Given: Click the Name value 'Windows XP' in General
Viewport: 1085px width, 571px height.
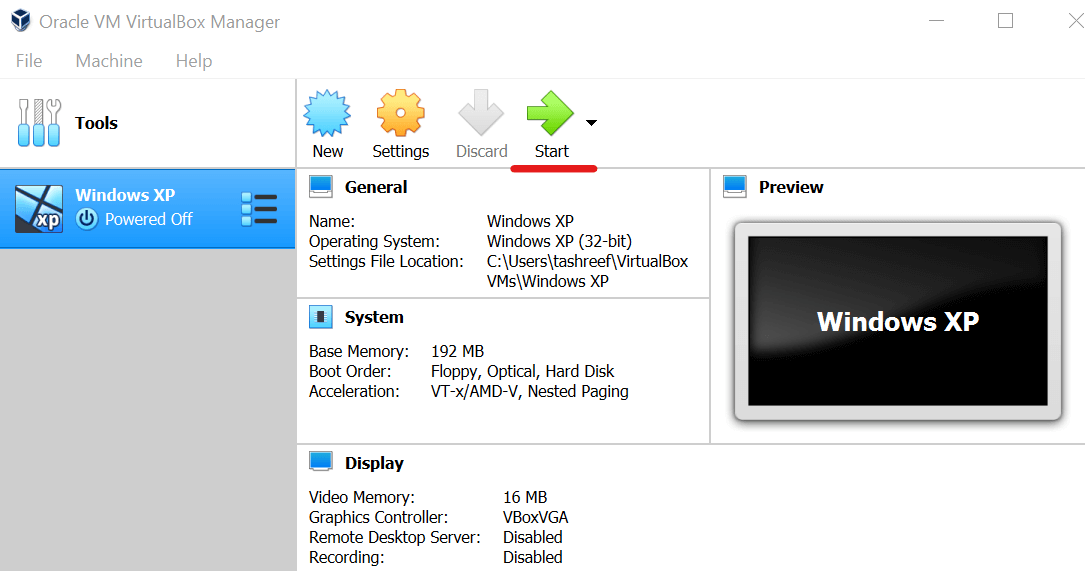Looking at the screenshot, I should click(530, 221).
